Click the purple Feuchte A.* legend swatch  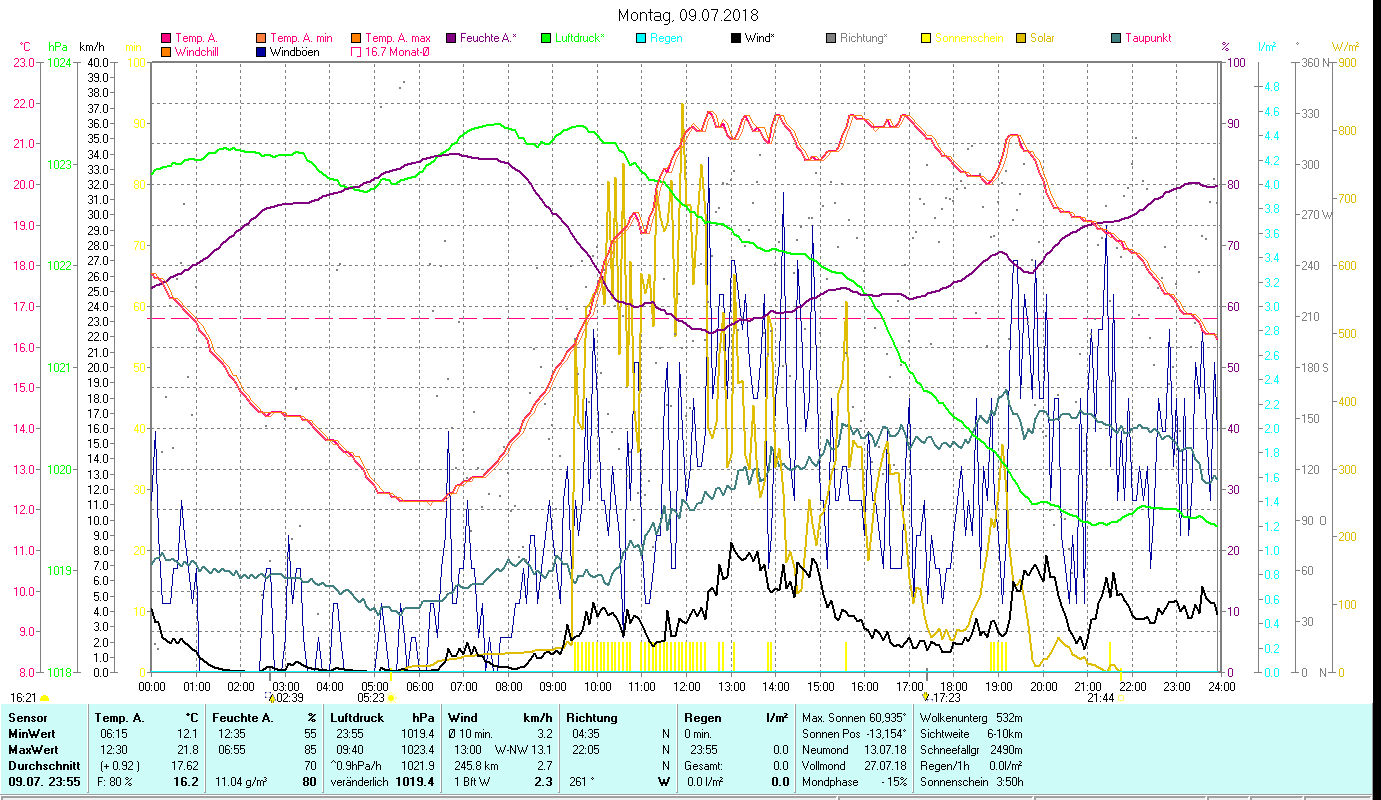click(450, 38)
